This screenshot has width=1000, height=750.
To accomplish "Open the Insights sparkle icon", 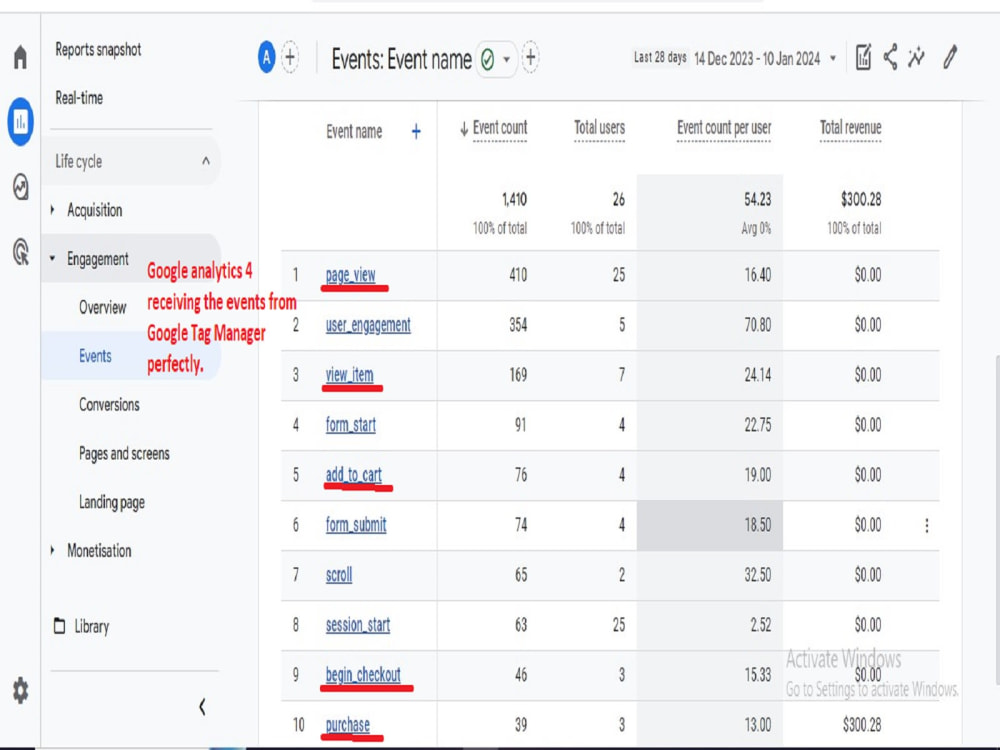I will tap(917, 57).
